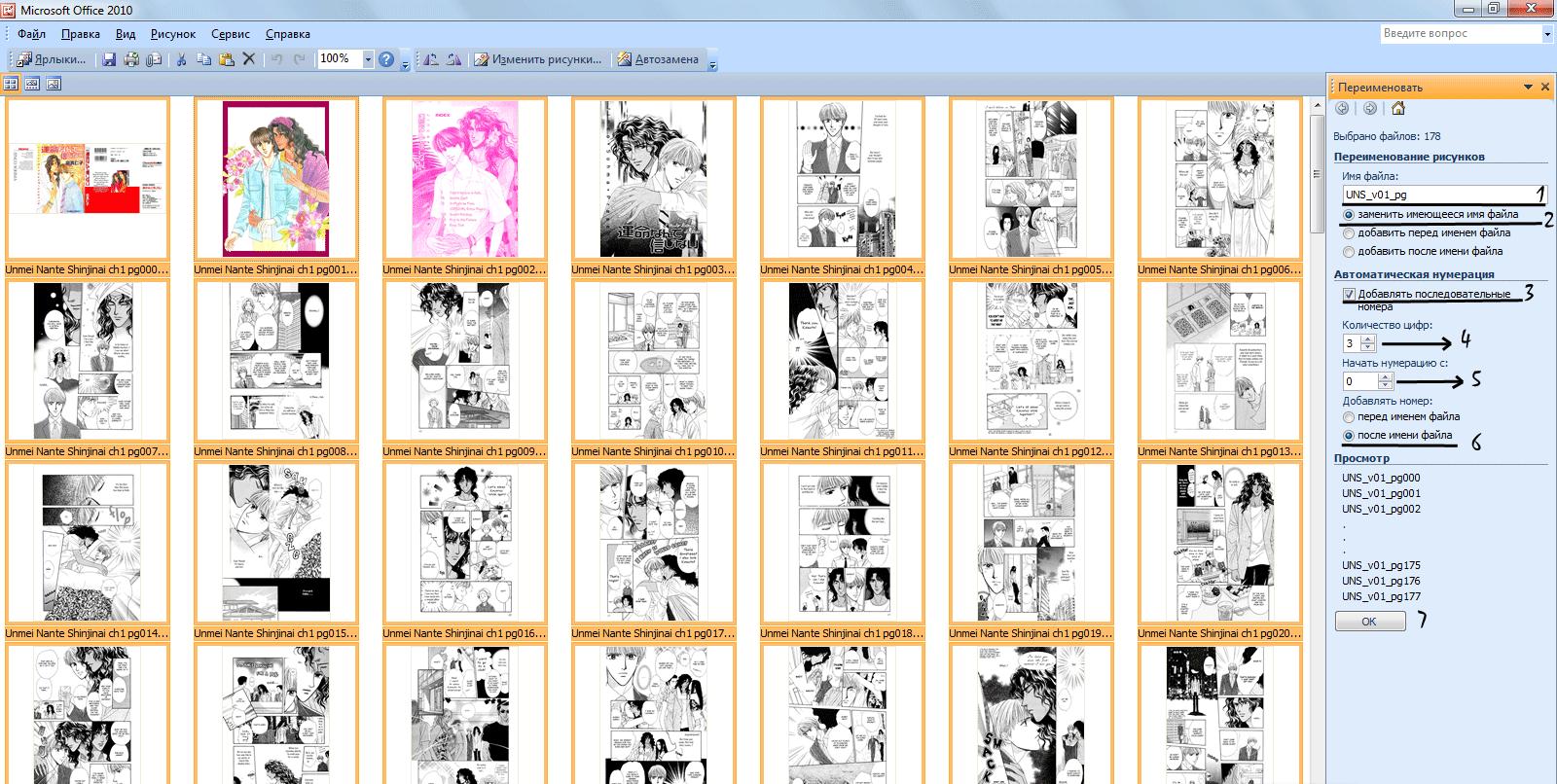Toggle Добавлять последовательные номера checkbox

1349,294
